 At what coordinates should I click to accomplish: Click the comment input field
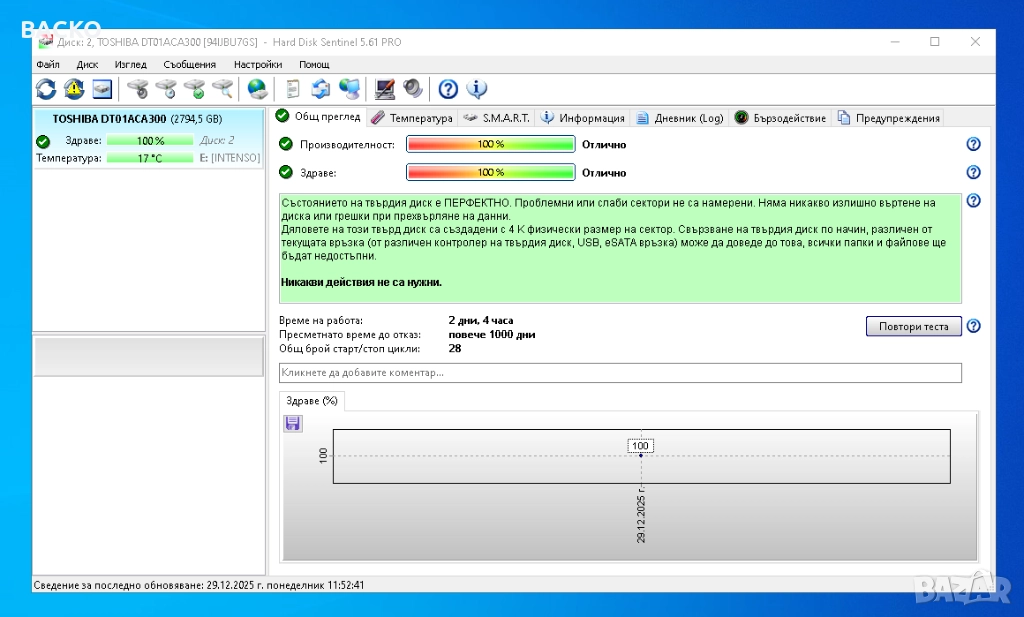[620, 373]
